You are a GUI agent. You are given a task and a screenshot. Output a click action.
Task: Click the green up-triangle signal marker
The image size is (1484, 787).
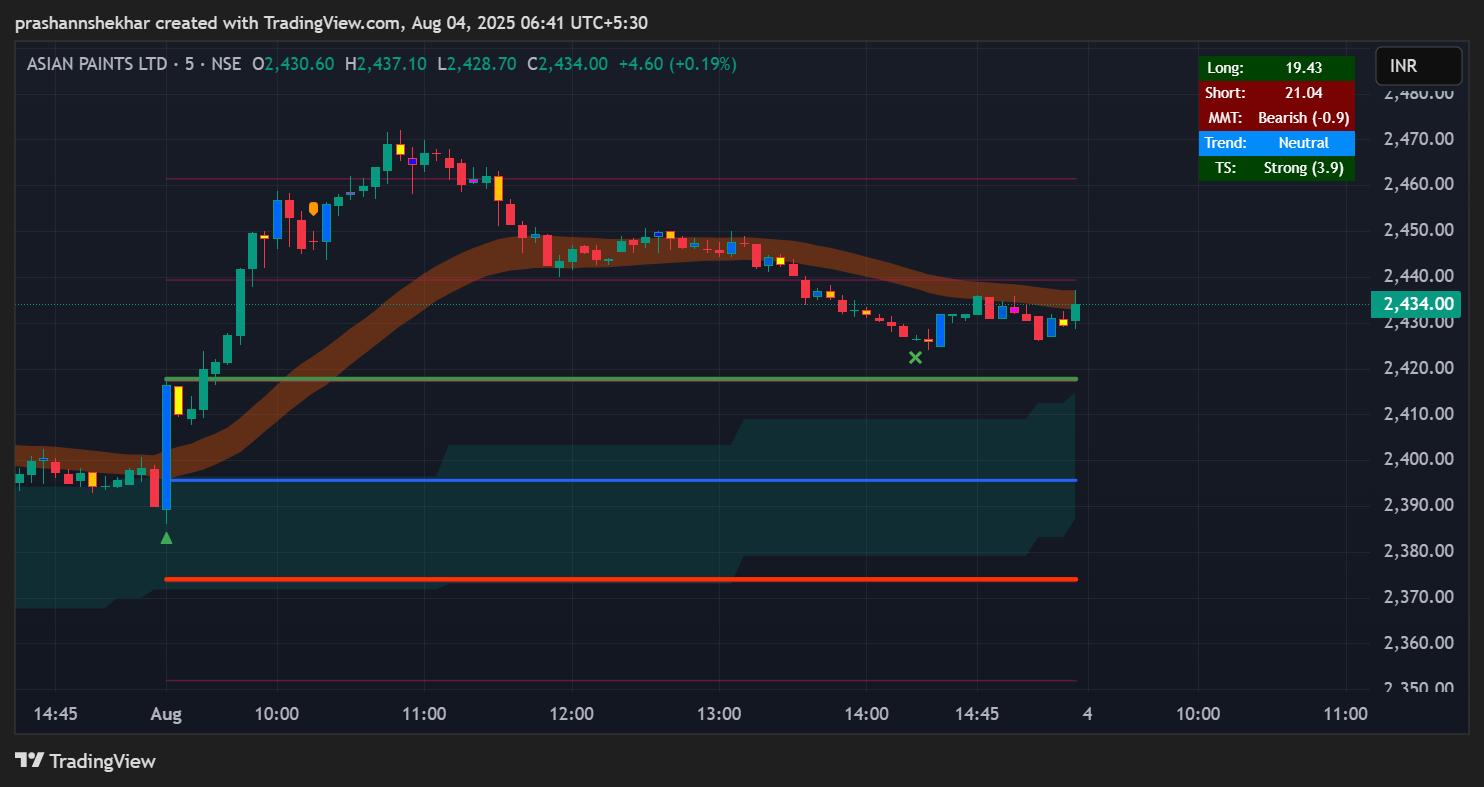[x=166, y=538]
